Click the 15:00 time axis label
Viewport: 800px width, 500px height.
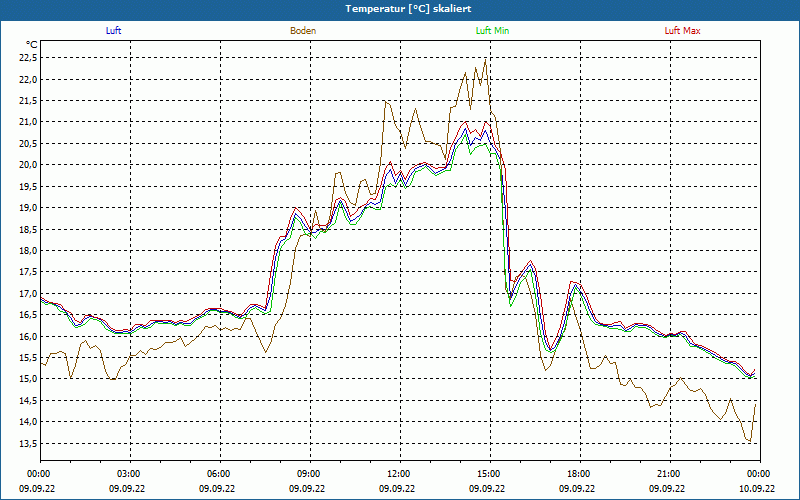point(490,474)
